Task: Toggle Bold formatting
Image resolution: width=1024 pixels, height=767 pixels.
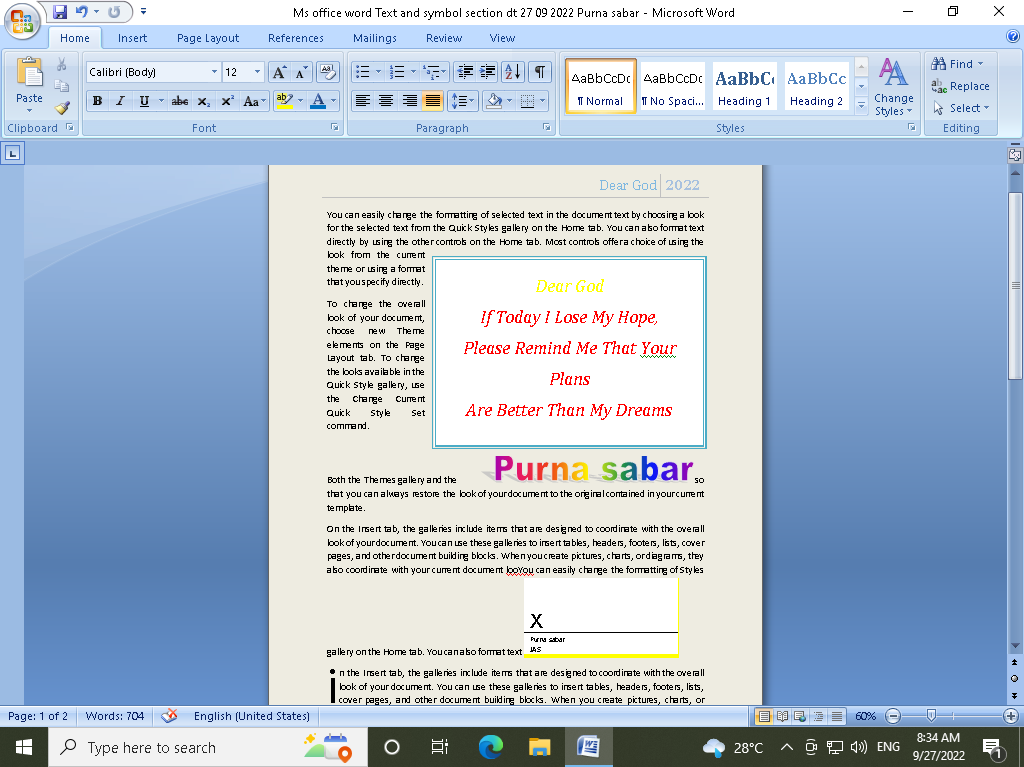Action: tap(97, 101)
